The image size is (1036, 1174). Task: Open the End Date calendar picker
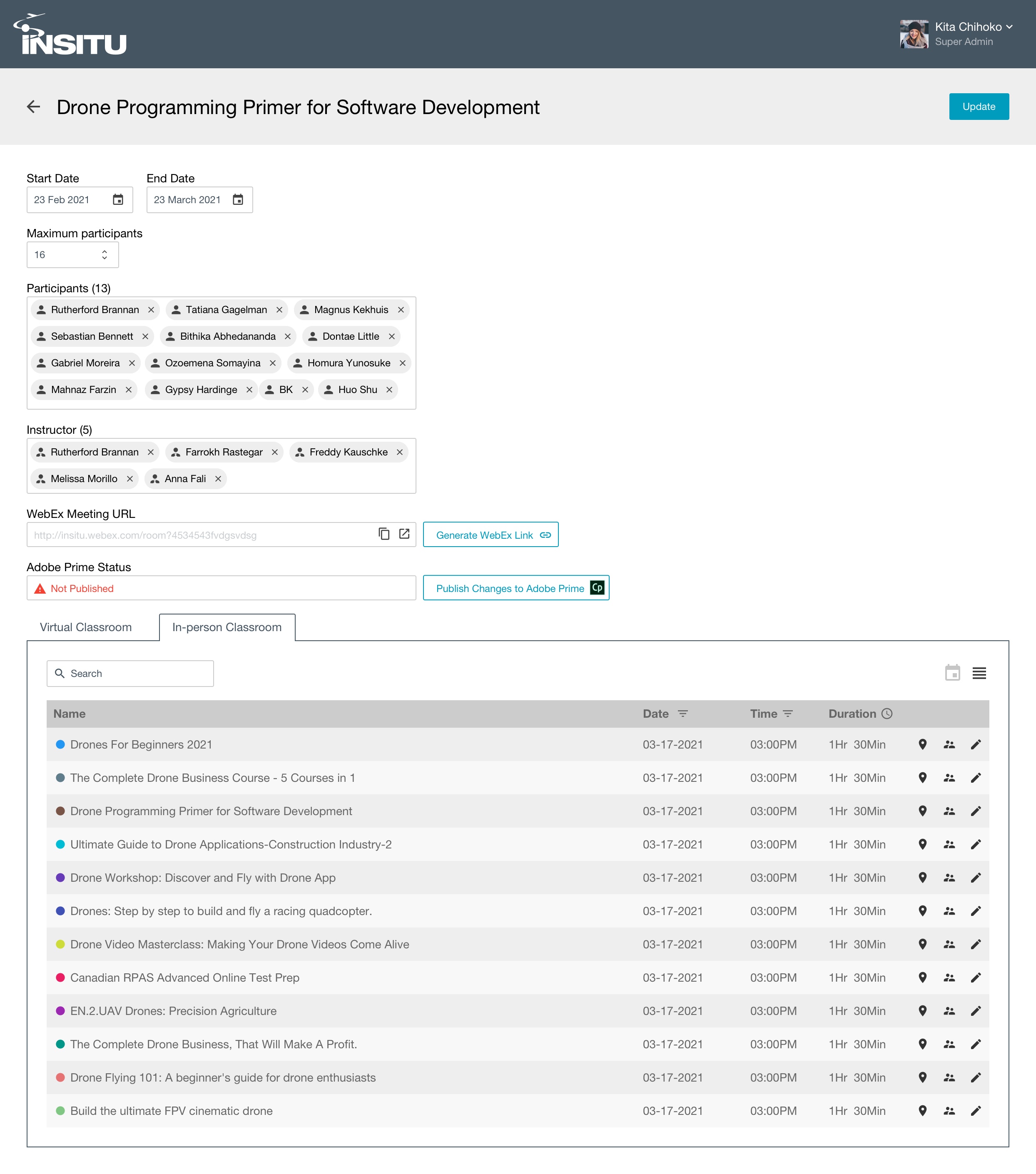[238, 200]
